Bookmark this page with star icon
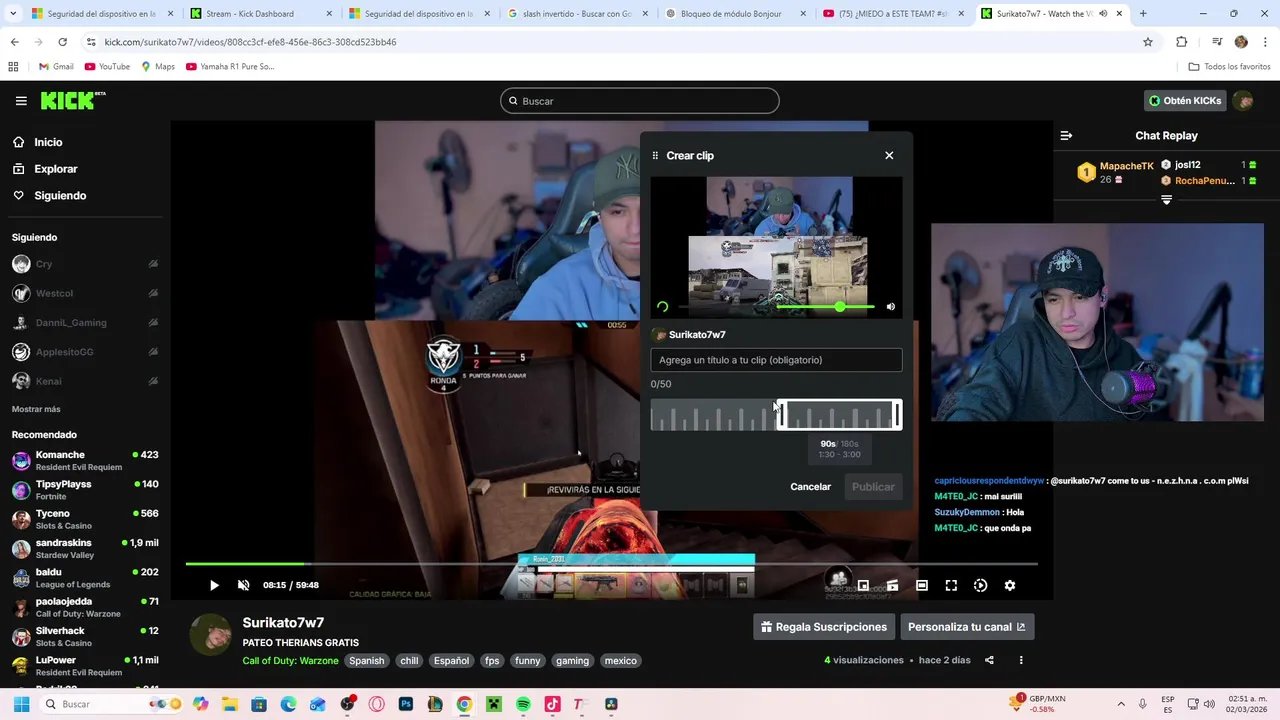This screenshot has height=720, width=1280. coord(1148,42)
